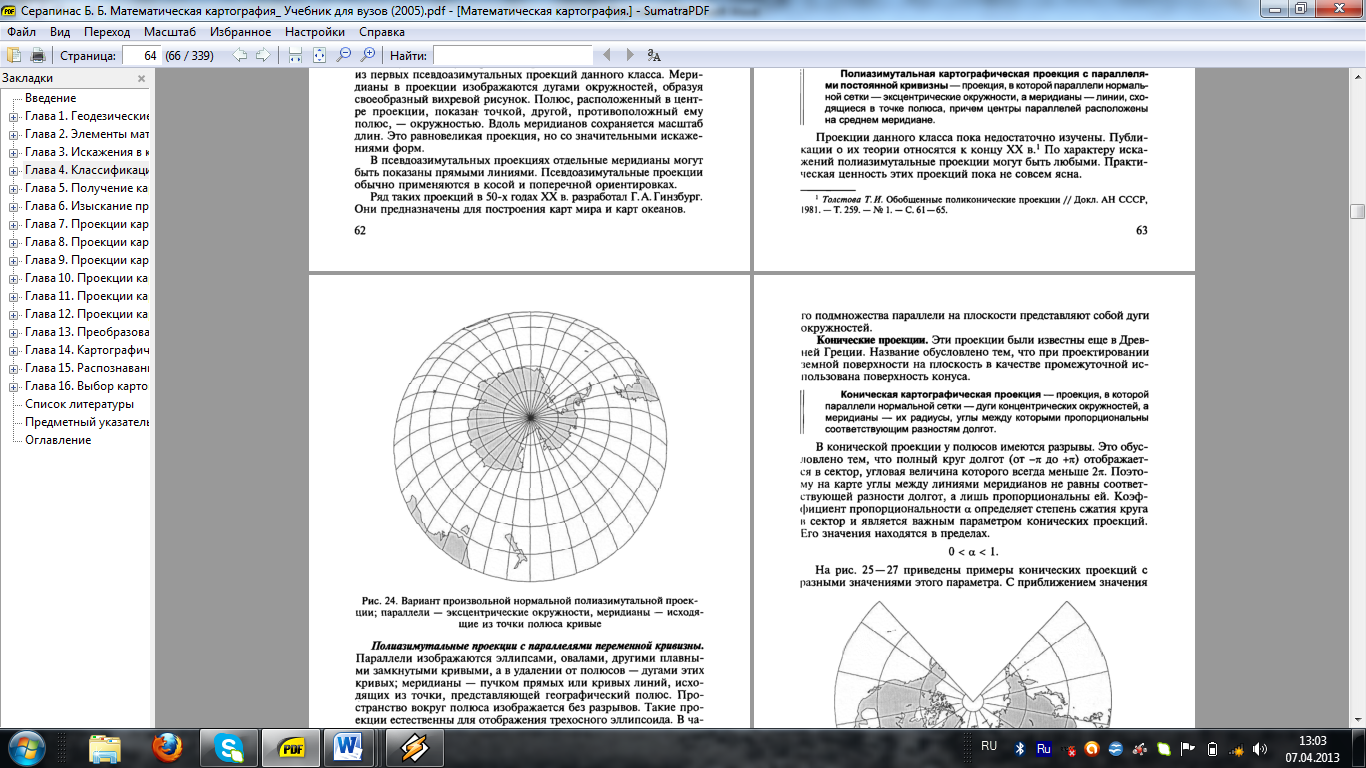Expand the Глава 9 bookmark node

click(14, 260)
